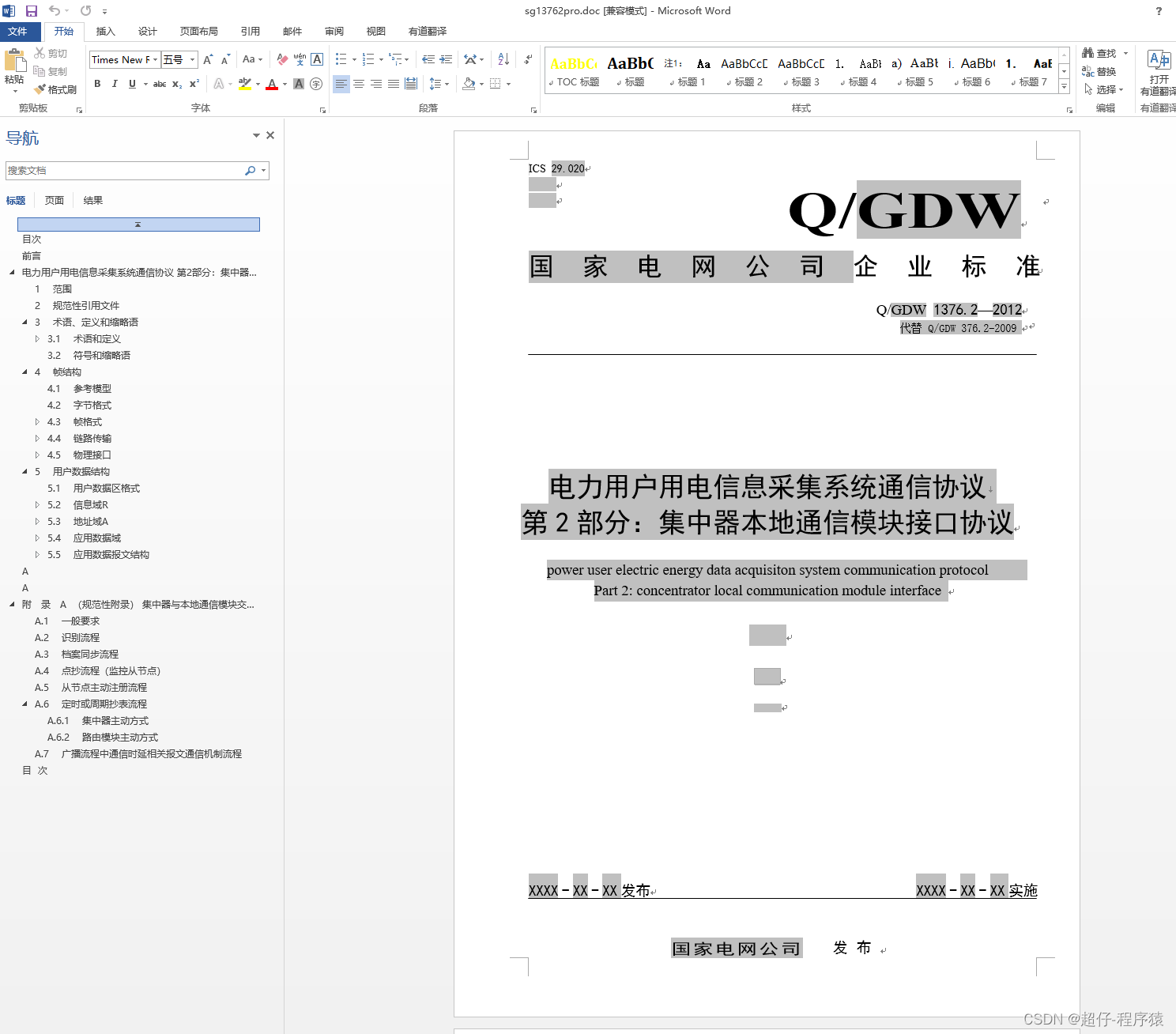Toggle Bold formatting
The width and height of the screenshot is (1176, 1034).
click(97, 84)
